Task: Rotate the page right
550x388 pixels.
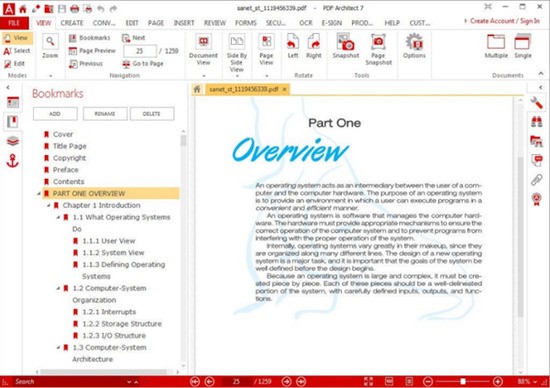Action: [x=314, y=46]
